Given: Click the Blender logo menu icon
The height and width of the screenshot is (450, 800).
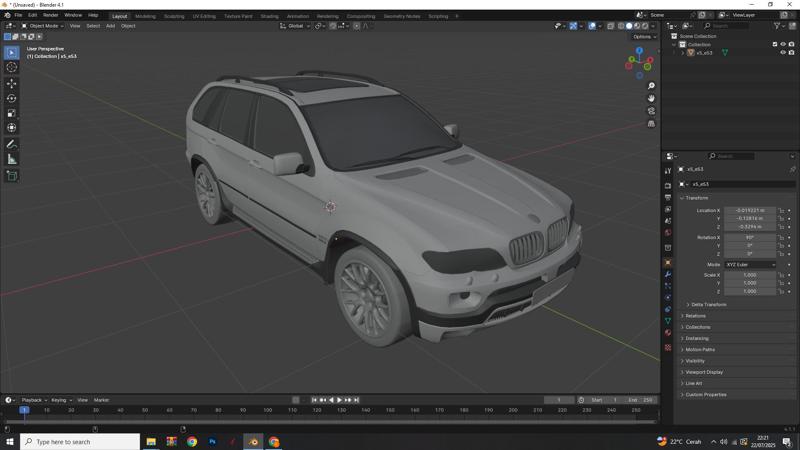Looking at the screenshot, I should [7, 15].
